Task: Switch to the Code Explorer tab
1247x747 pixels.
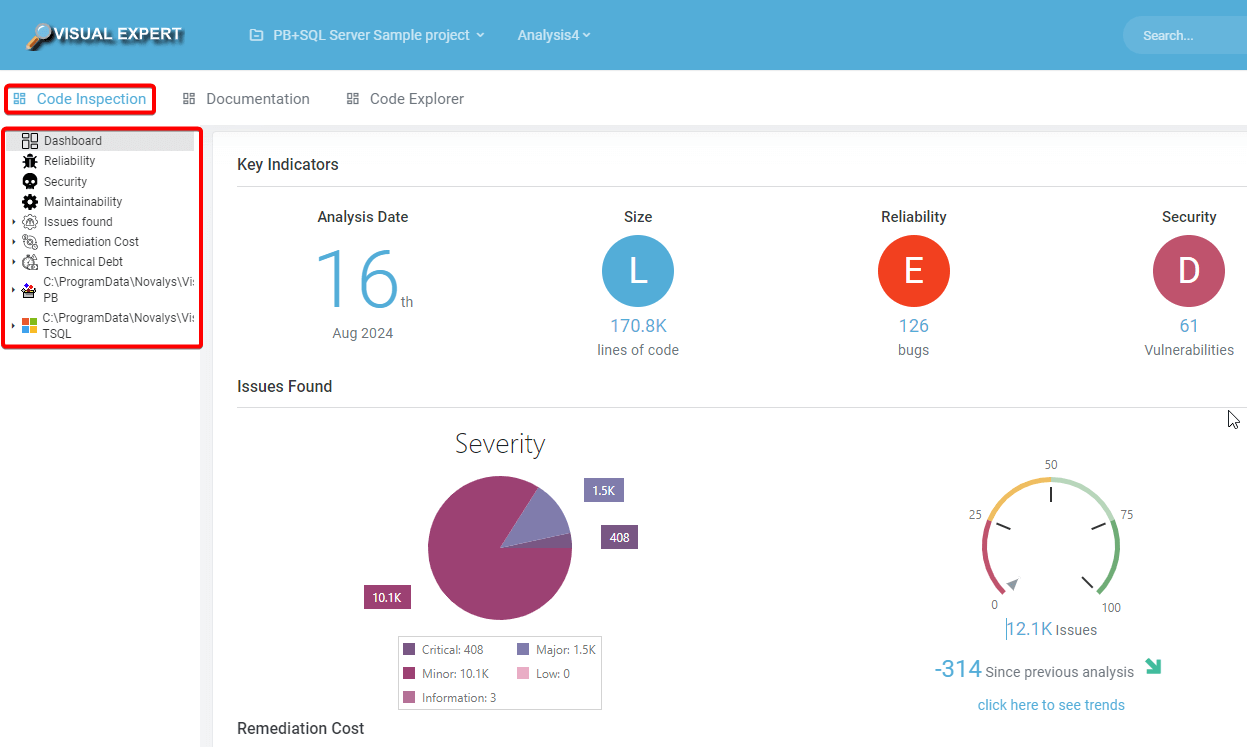Action: [x=405, y=99]
